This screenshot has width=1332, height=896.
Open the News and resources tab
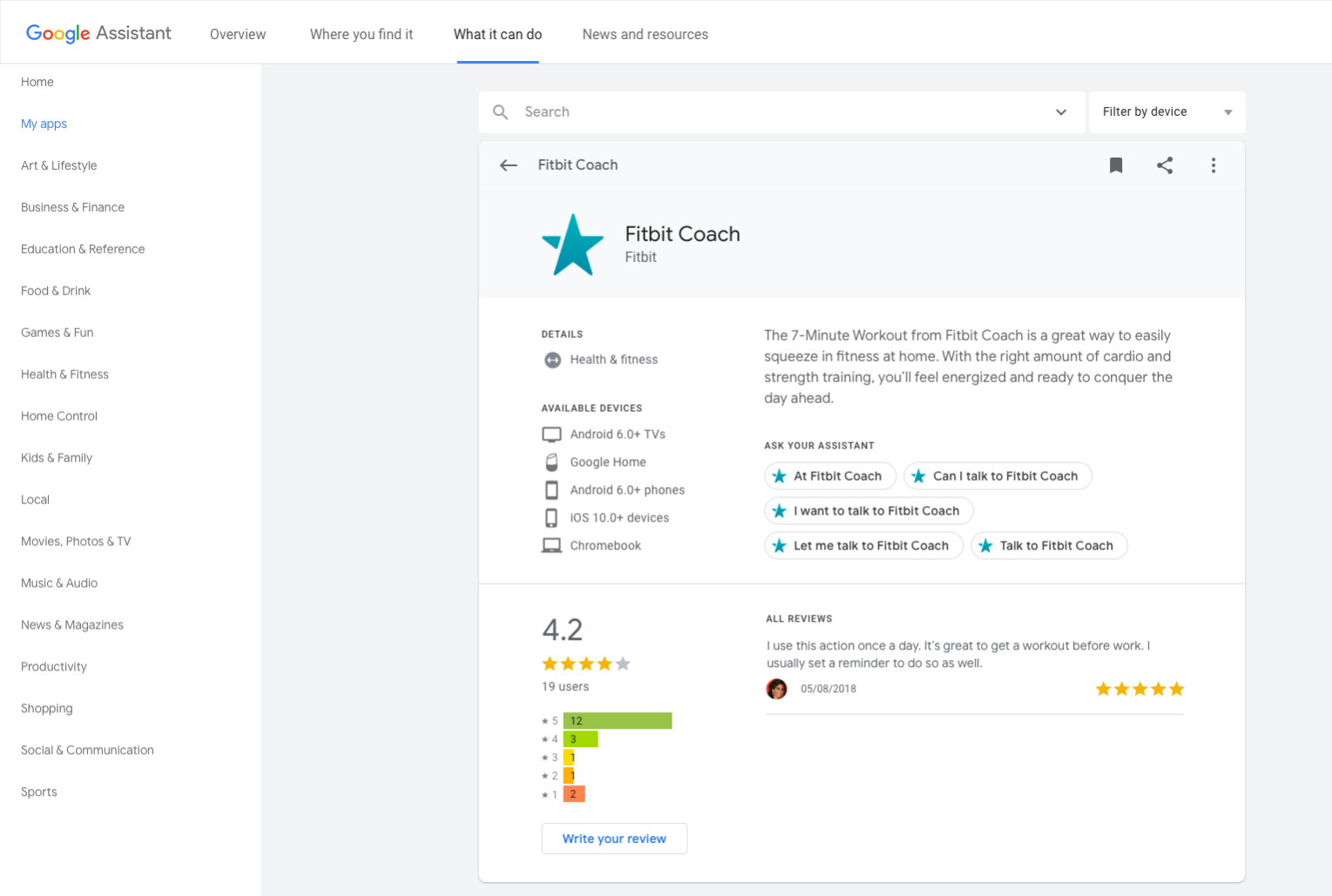coord(645,35)
